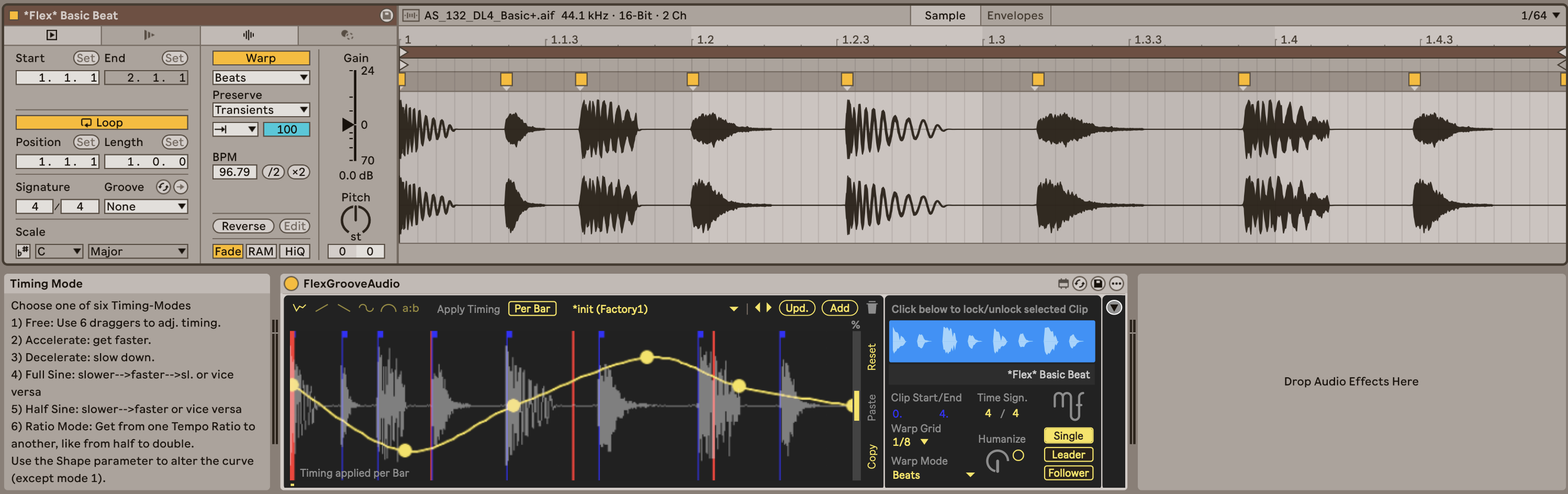Open the transient loop mode arrow dropdown

pyautogui.click(x=236, y=129)
